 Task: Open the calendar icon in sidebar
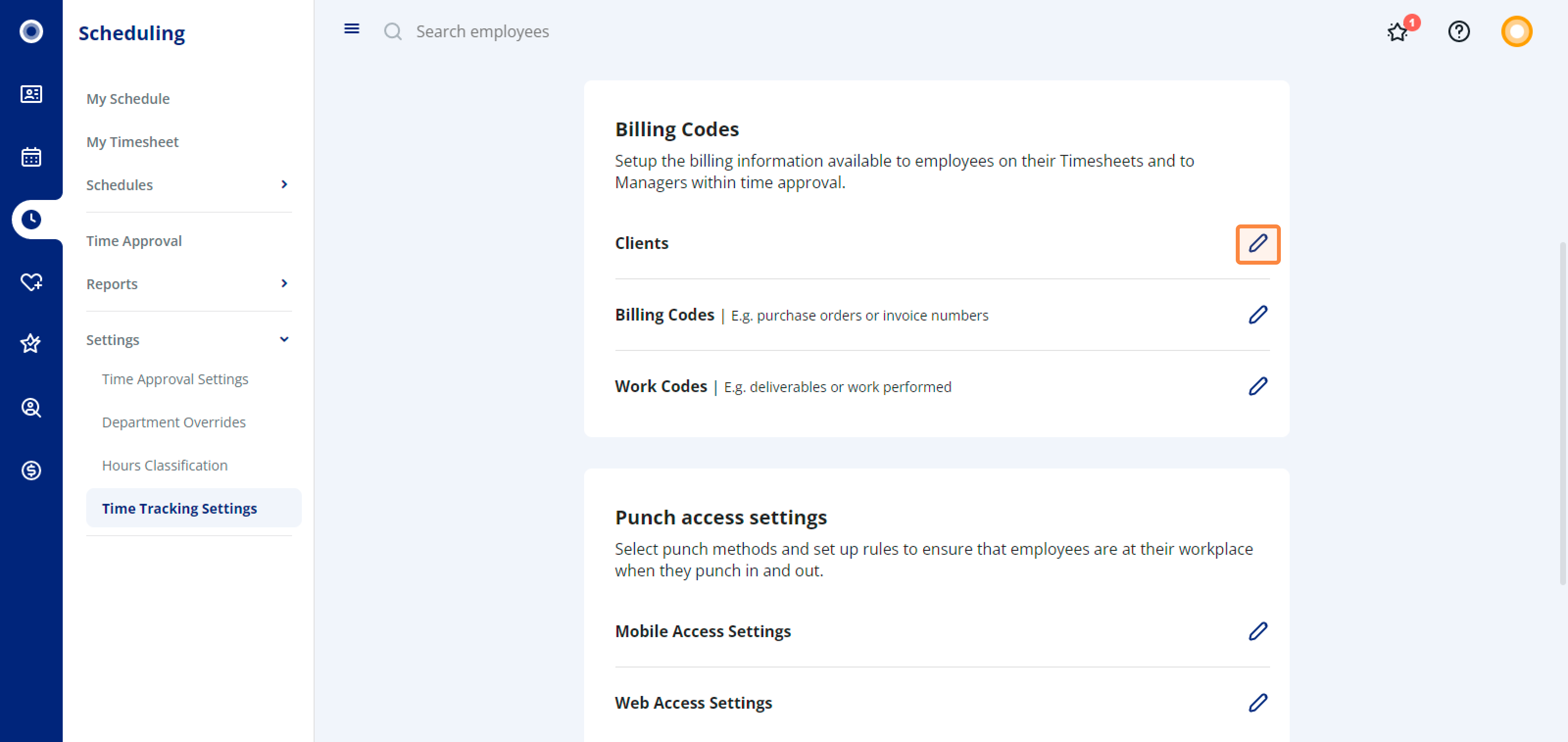31,157
